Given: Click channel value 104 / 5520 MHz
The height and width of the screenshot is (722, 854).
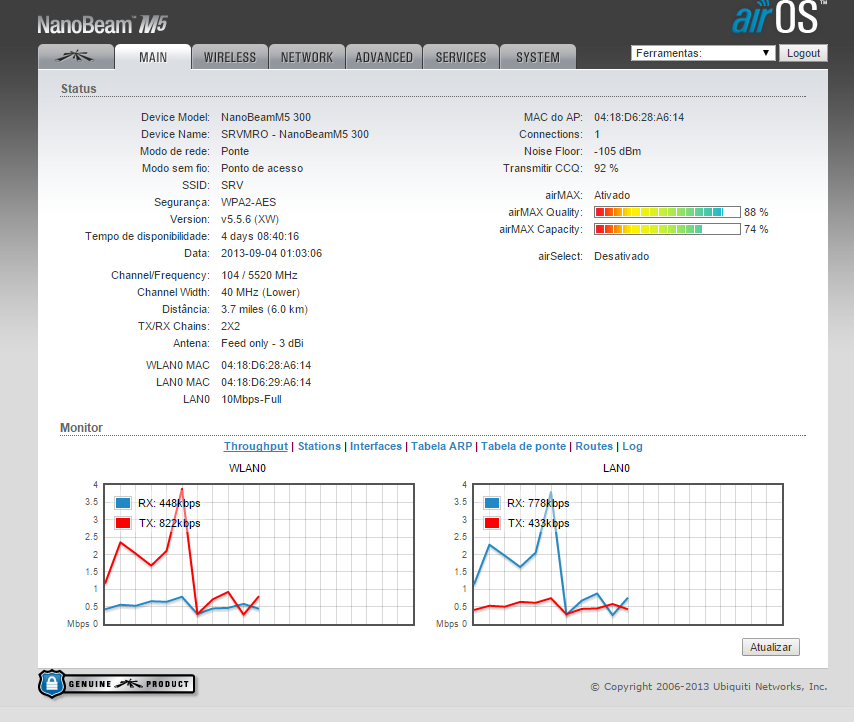Looking at the screenshot, I should [259, 275].
